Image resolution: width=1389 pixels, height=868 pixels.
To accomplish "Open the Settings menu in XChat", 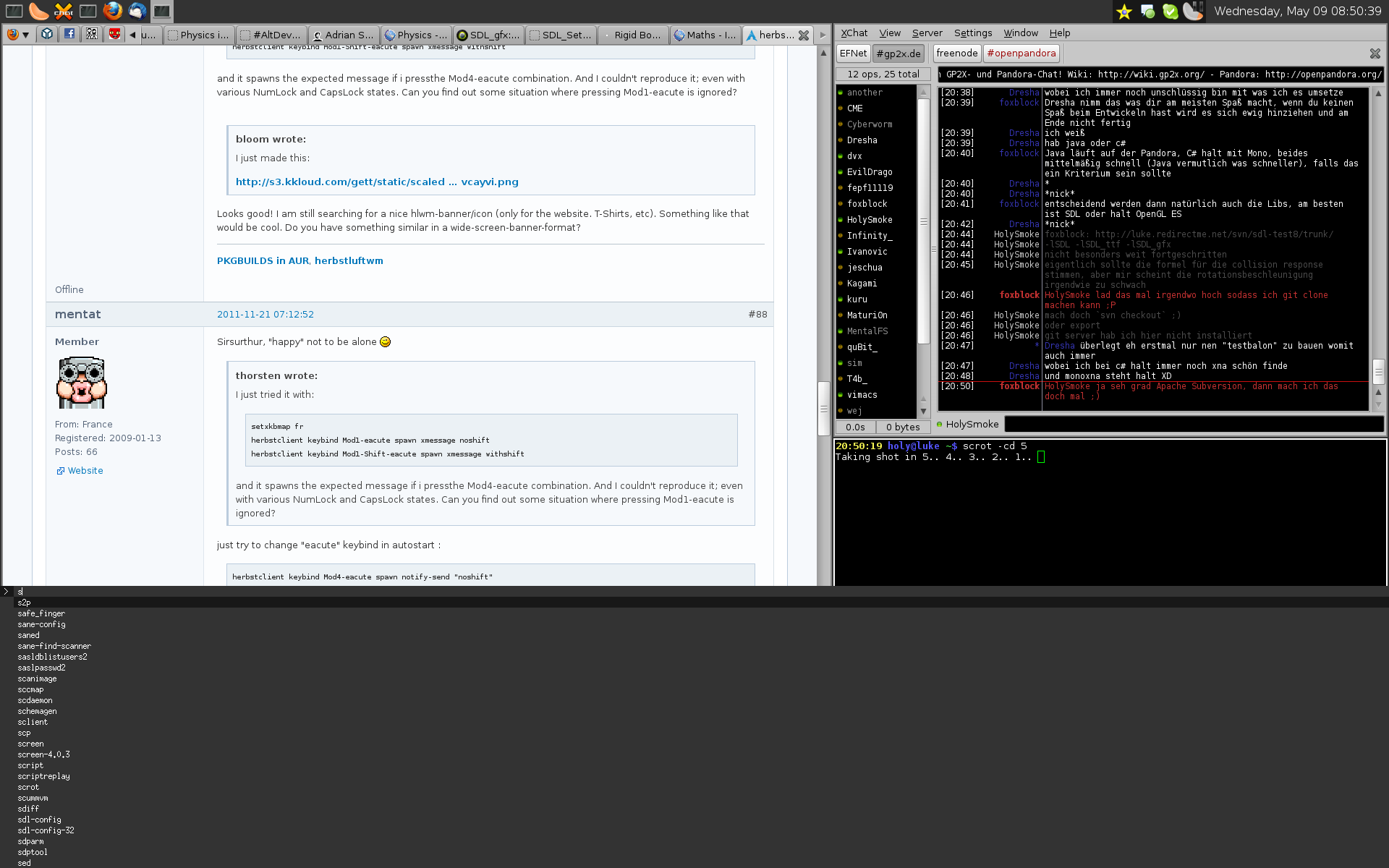I will (973, 33).
